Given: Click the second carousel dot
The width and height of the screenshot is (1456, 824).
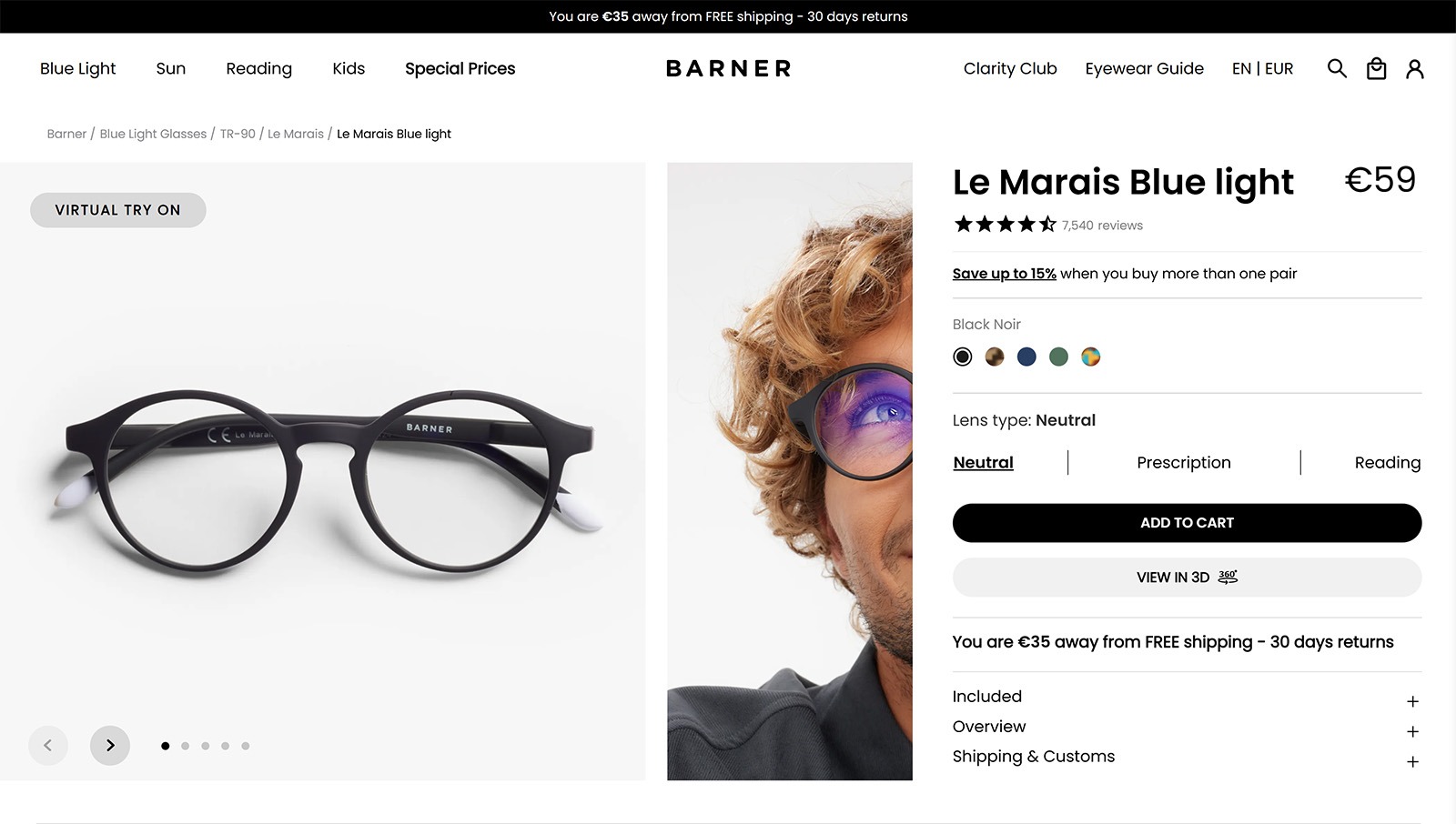Looking at the screenshot, I should coord(185,745).
